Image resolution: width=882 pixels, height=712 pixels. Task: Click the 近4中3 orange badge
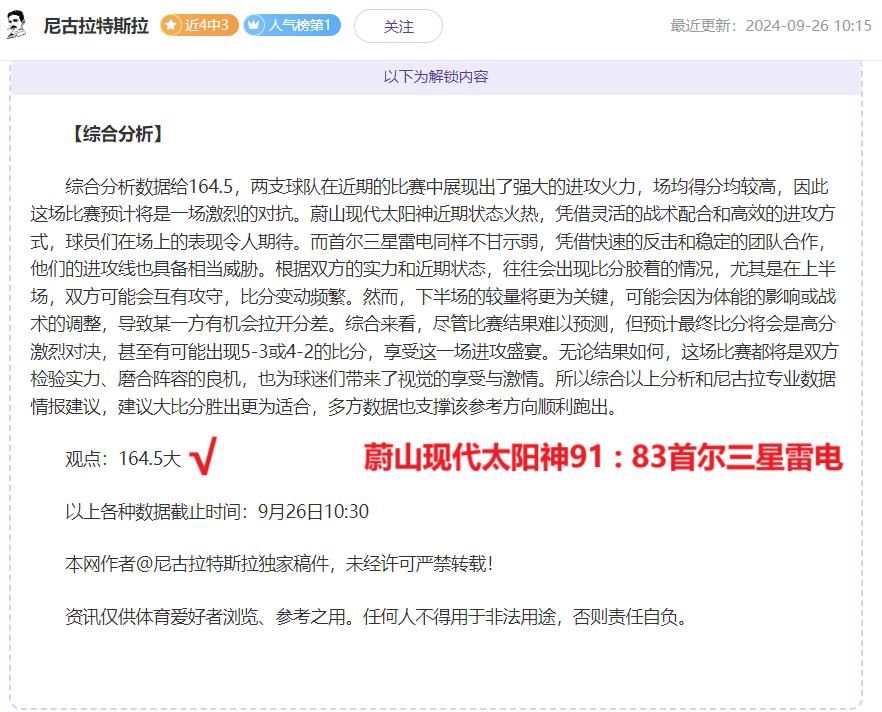(x=199, y=25)
